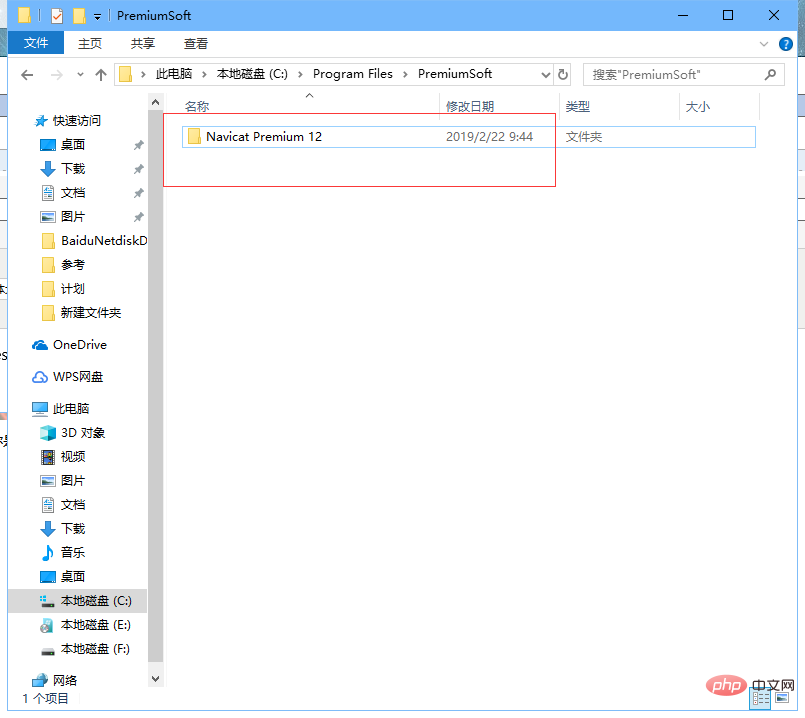Select the Navicat Premium 12 folder
Image resolution: width=805 pixels, height=718 pixels.
click(x=469, y=137)
